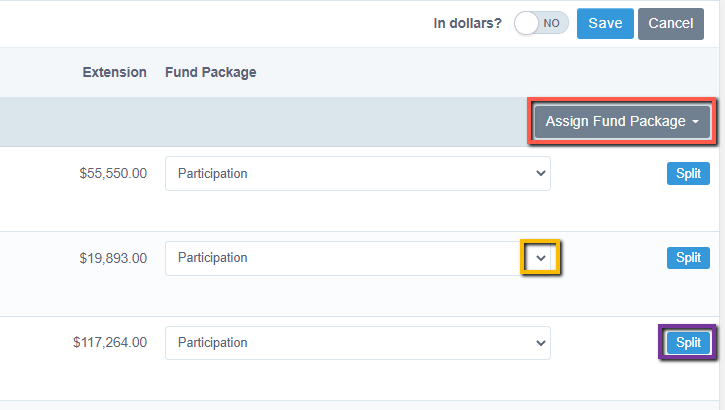This screenshot has width=725, height=410.
Task: Click the Participation text in the $19,893.00 row
Action: coord(212,258)
